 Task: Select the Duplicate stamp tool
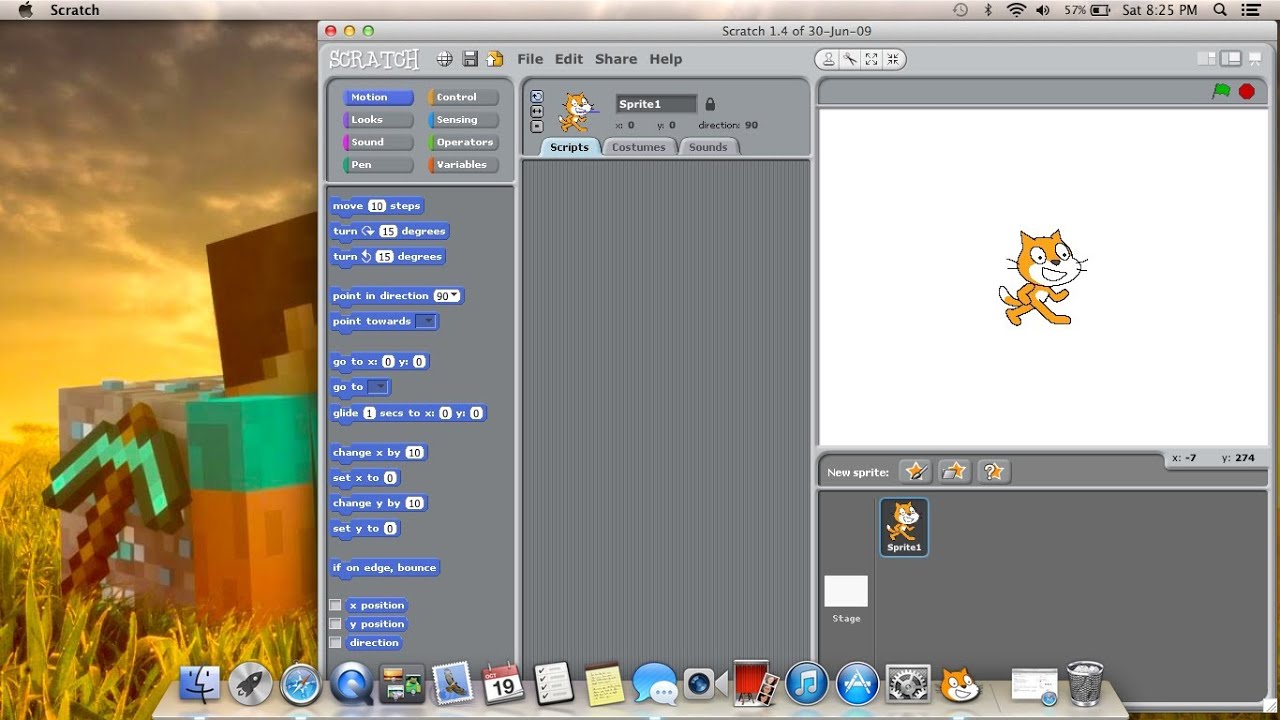tap(828, 59)
